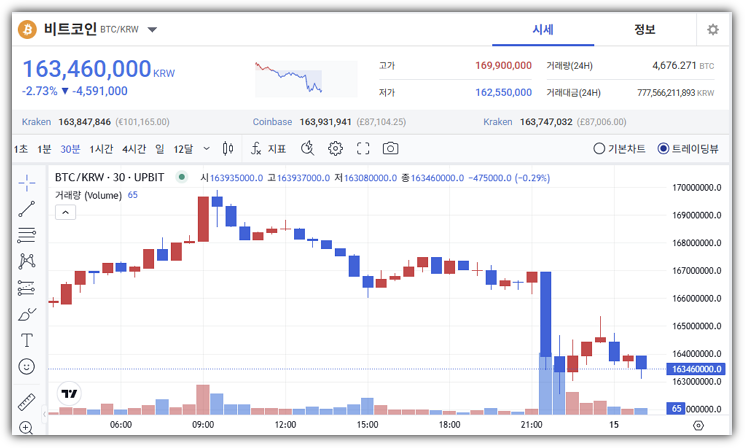Open page settings gear at top right

713,29
